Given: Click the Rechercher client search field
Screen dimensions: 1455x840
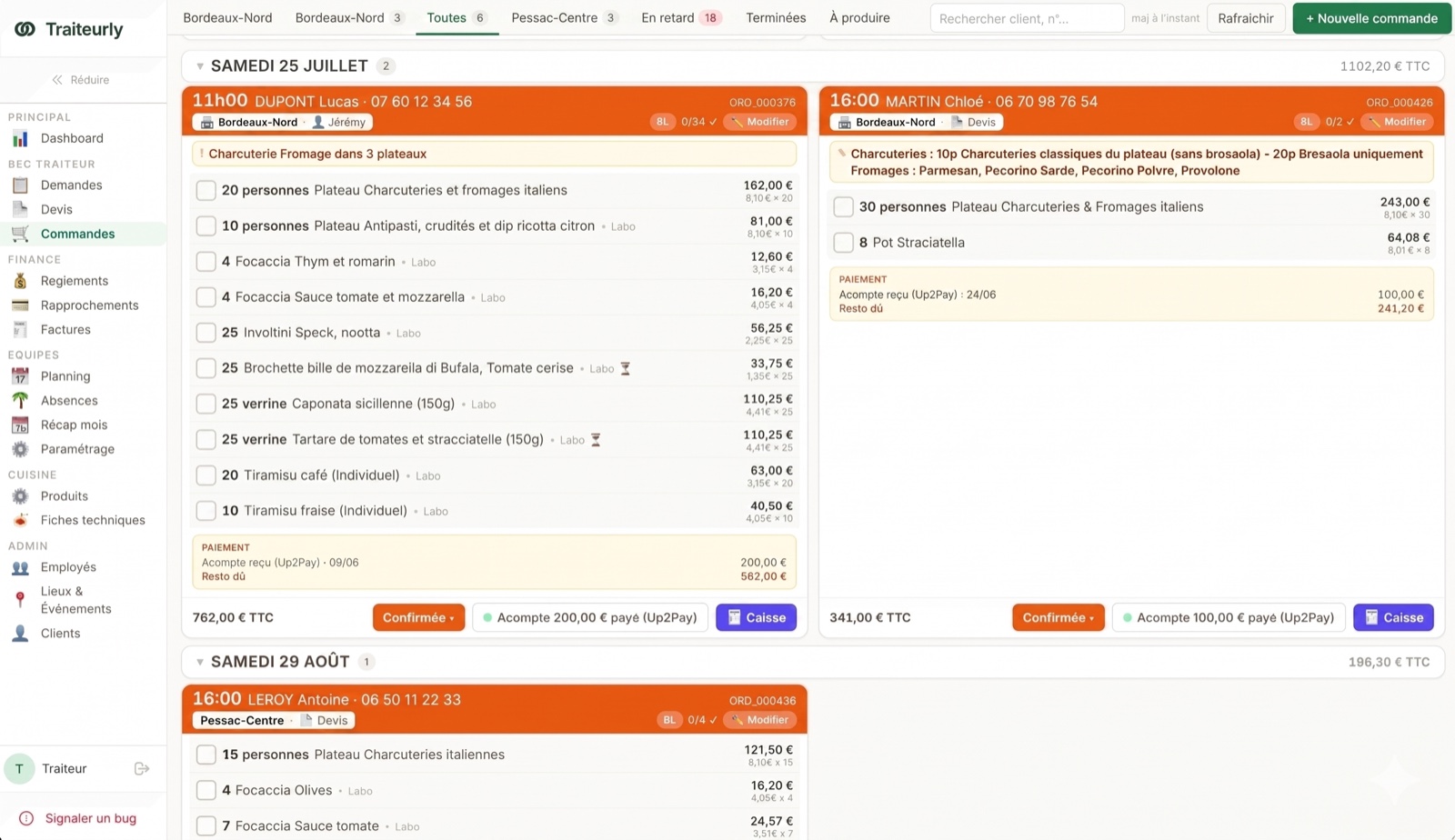Looking at the screenshot, I should (x=1027, y=18).
